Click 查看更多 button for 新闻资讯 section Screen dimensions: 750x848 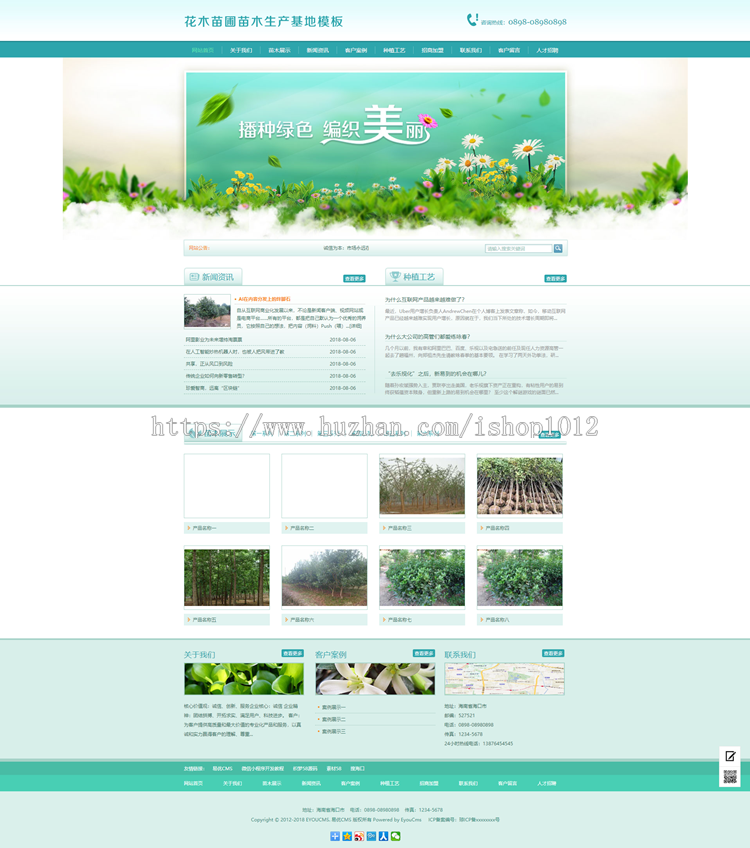coord(354,279)
